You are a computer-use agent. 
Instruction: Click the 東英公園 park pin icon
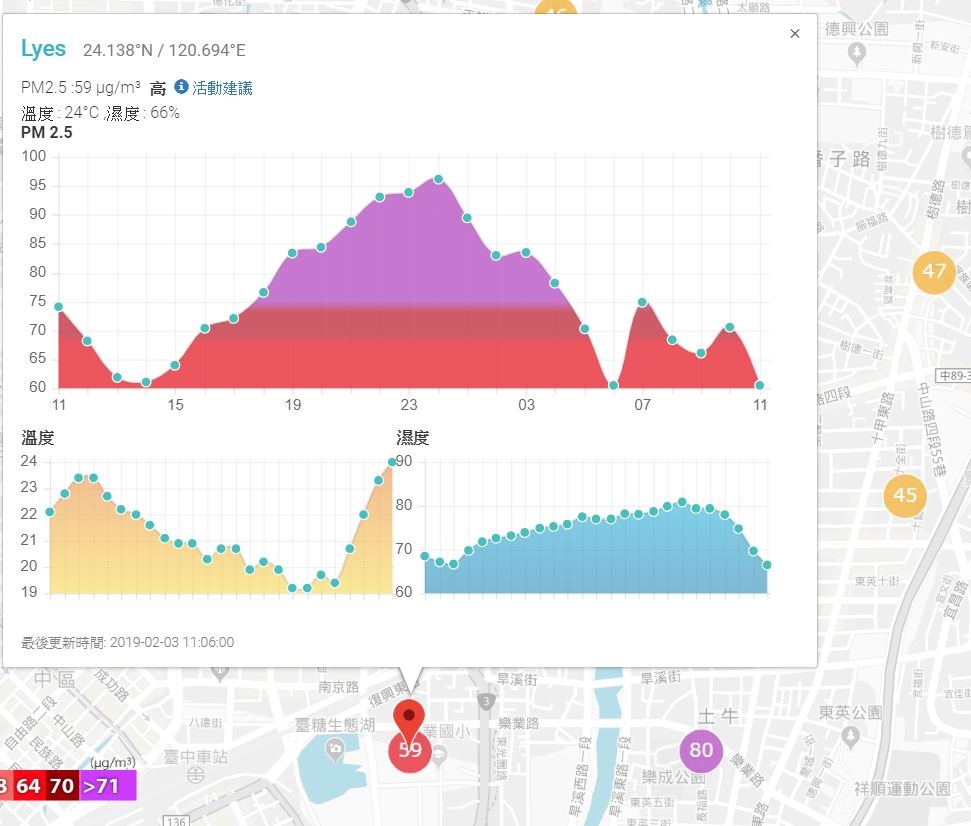point(851,736)
